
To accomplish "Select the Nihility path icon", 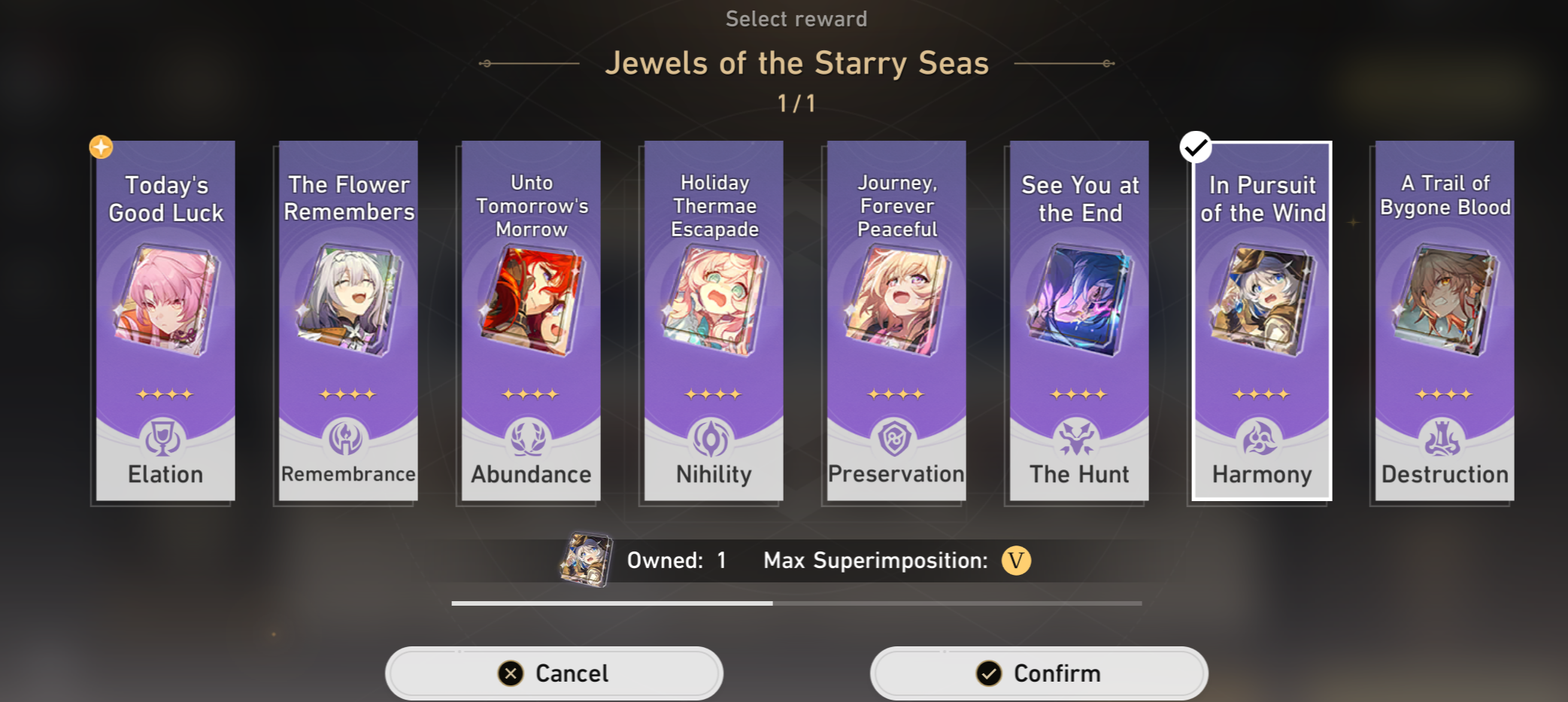I will click(x=711, y=439).
